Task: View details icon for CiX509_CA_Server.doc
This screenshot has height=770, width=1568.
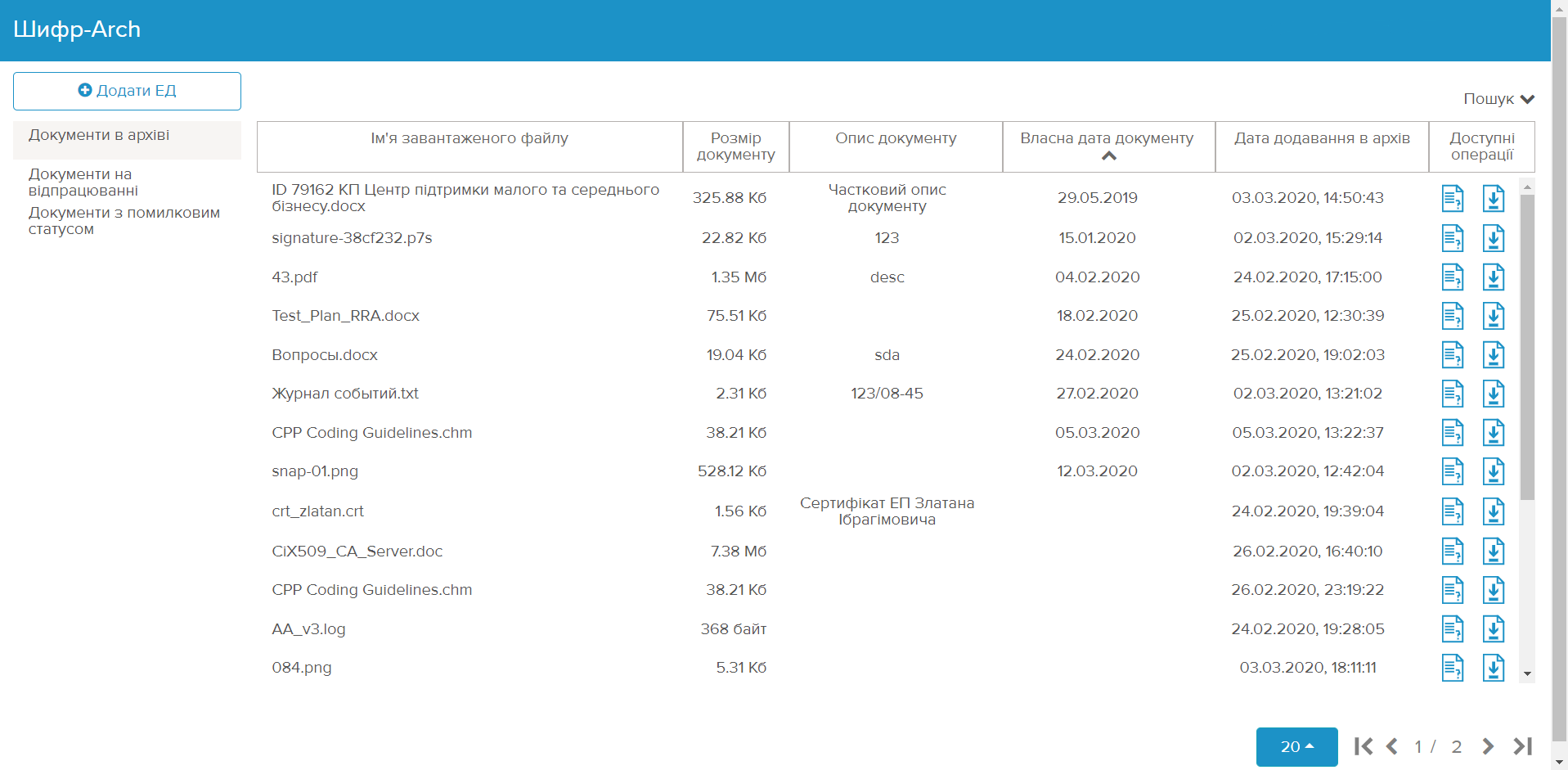Action: point(1453,552)
